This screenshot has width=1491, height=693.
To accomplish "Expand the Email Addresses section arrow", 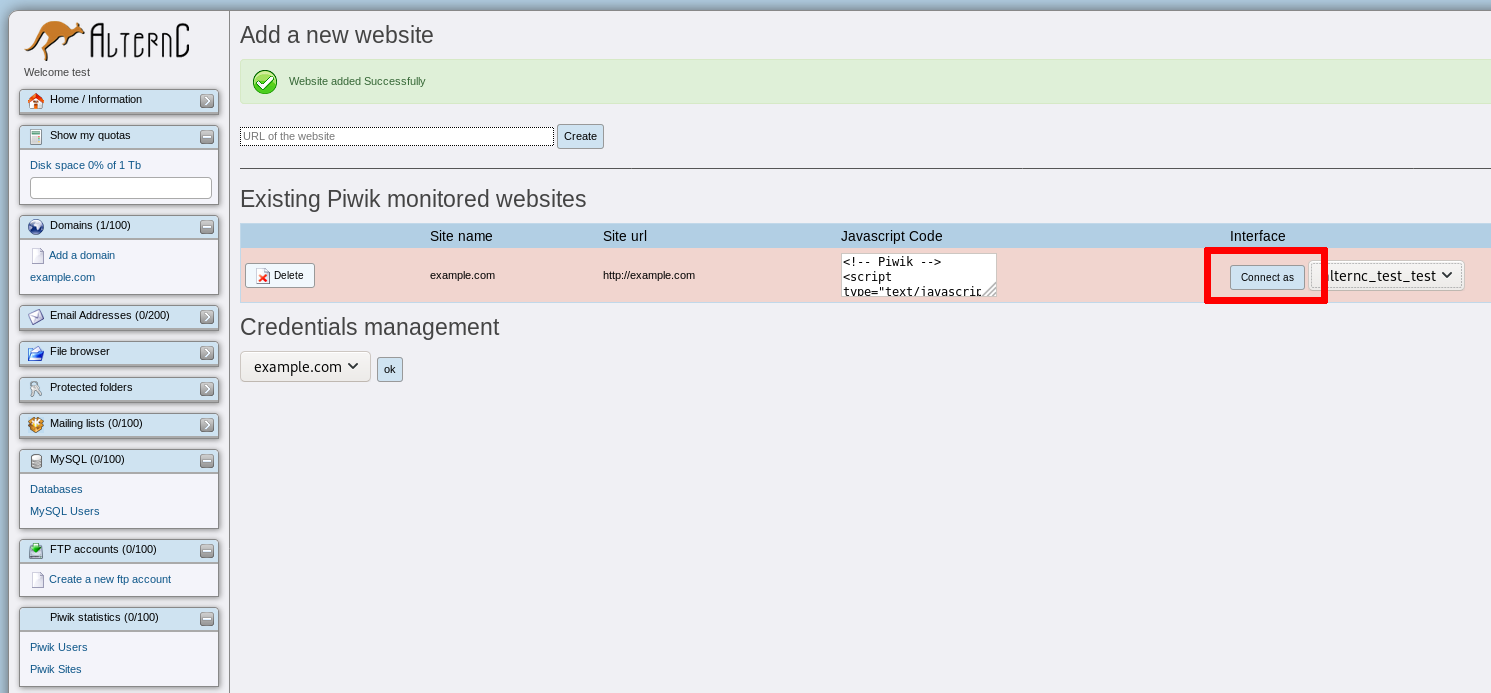I will 207,317.
